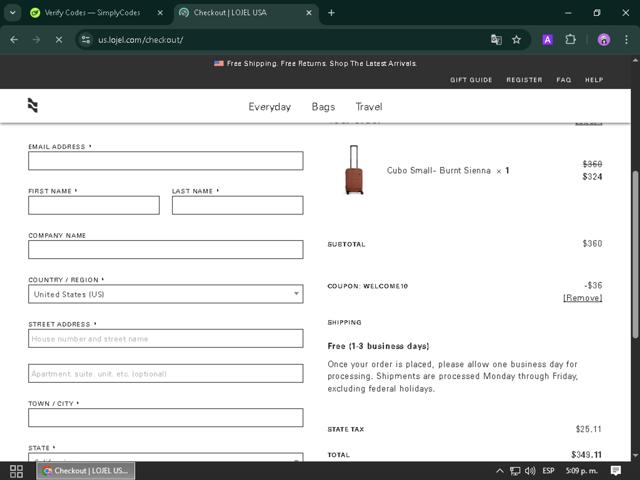Click the Cubo Small- Burnt Sienna product name
The height and width of the screenshot is (480, 640).
[x=438, y=171]
